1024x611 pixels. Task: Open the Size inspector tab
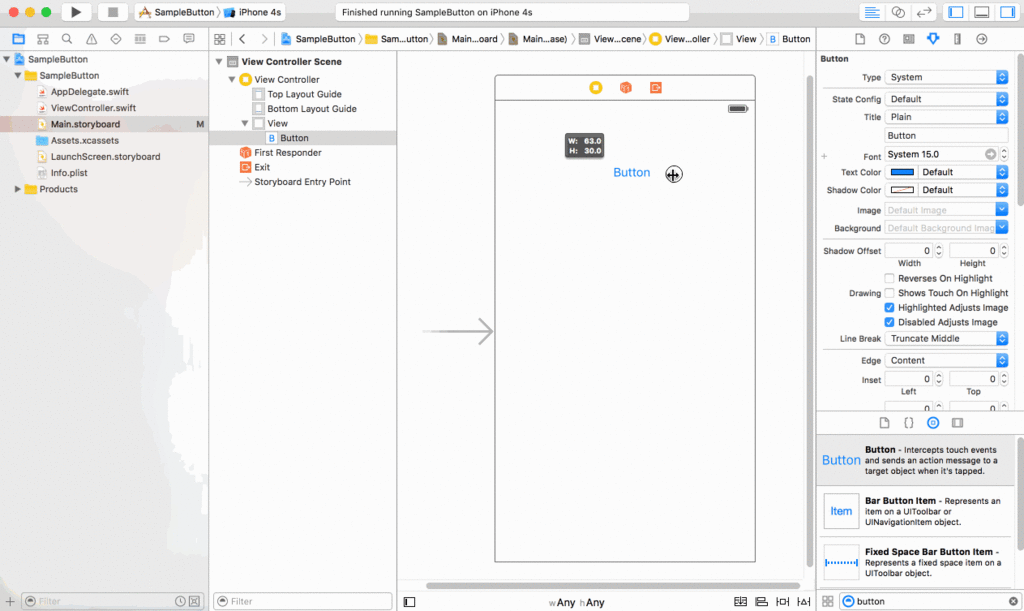tap(957, 39)
